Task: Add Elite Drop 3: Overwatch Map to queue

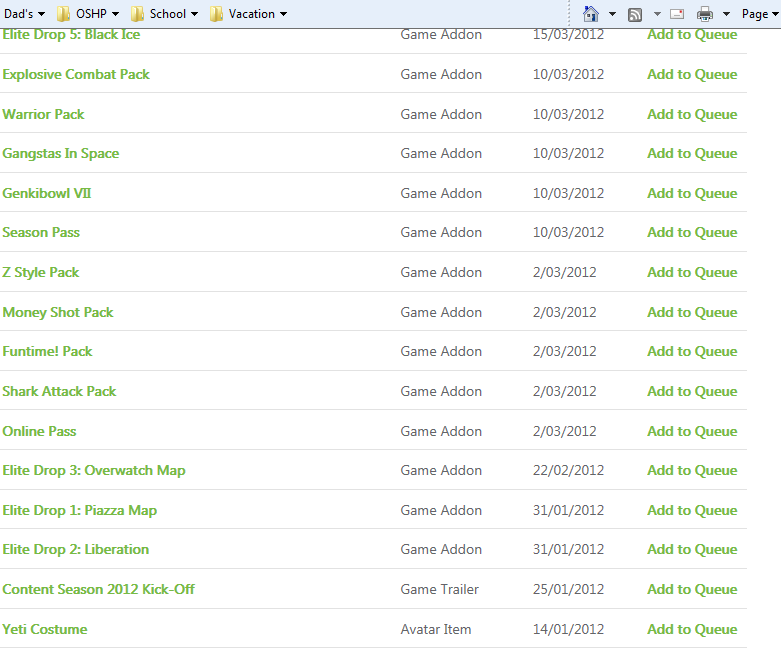Action: click(x=692, y=470)
